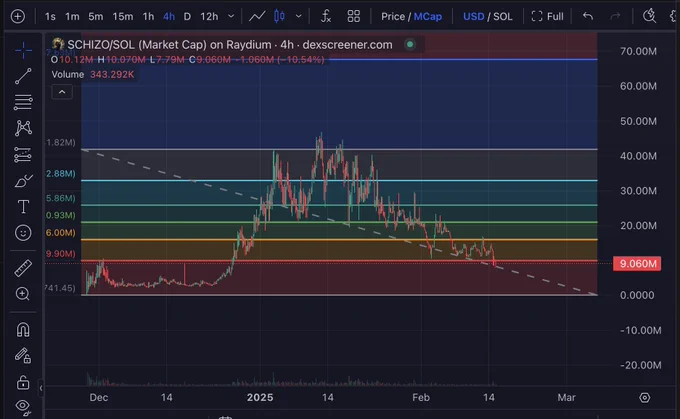
Task: Open the timeframe dropdown chevron
Action: pyautogui.click(x=231, y=16)
